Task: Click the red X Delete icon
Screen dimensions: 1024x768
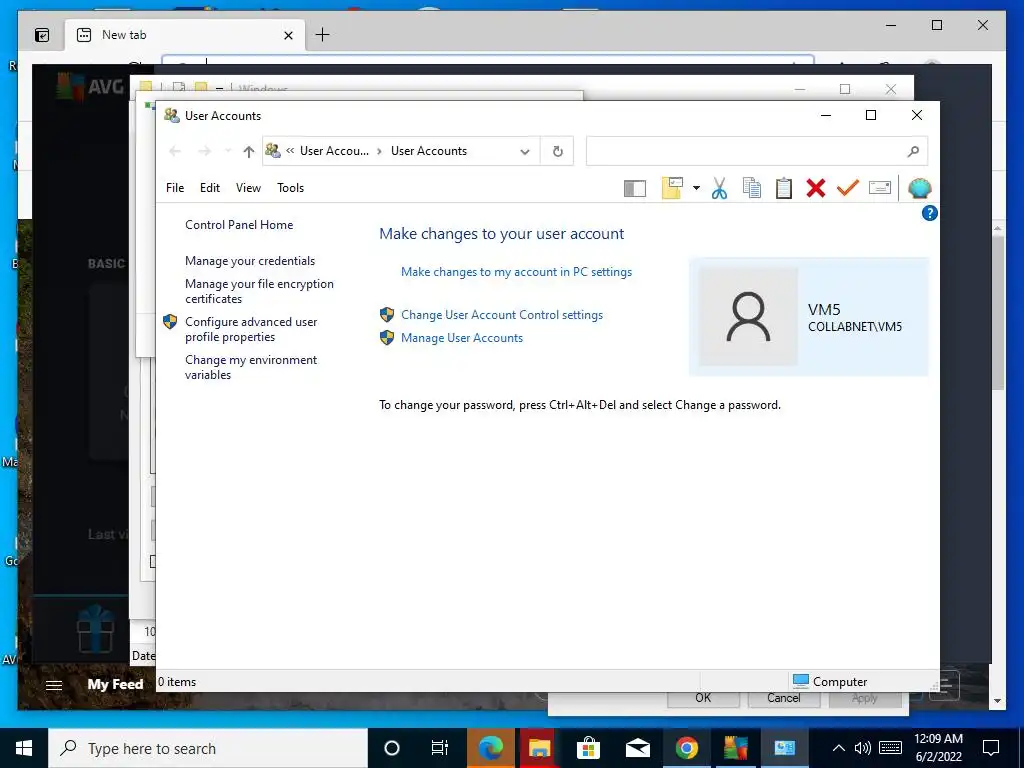Action: coord(816,188)
